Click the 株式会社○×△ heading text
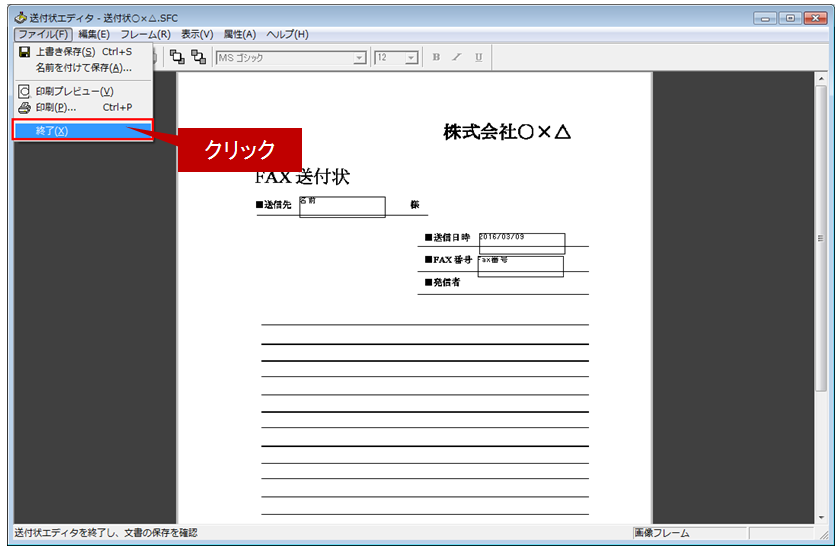 (507, 132)
